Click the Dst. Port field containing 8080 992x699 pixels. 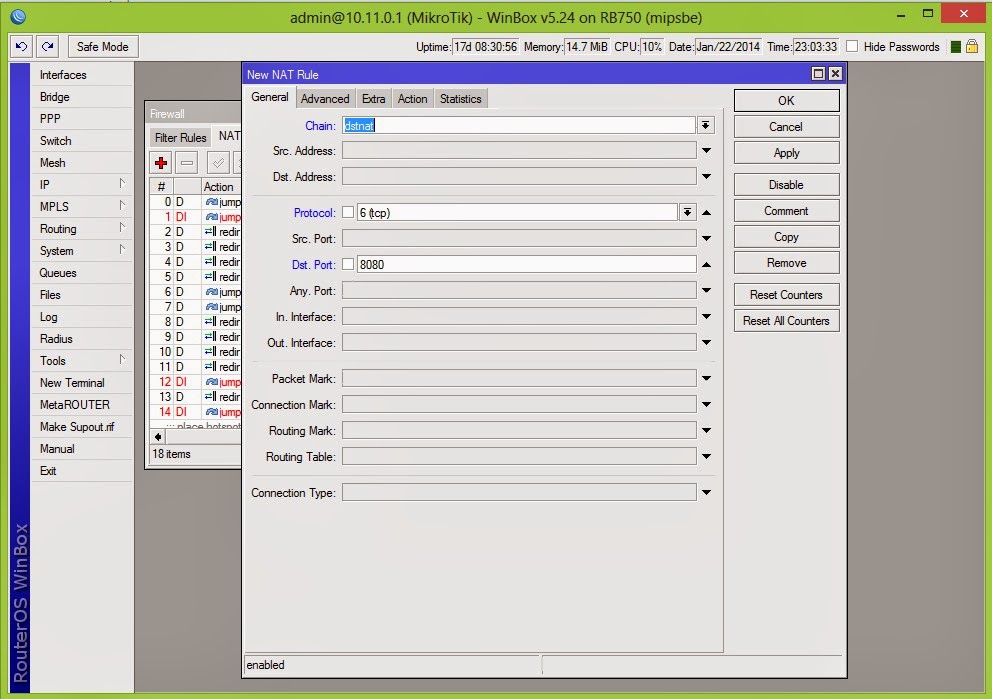point(526,264)
